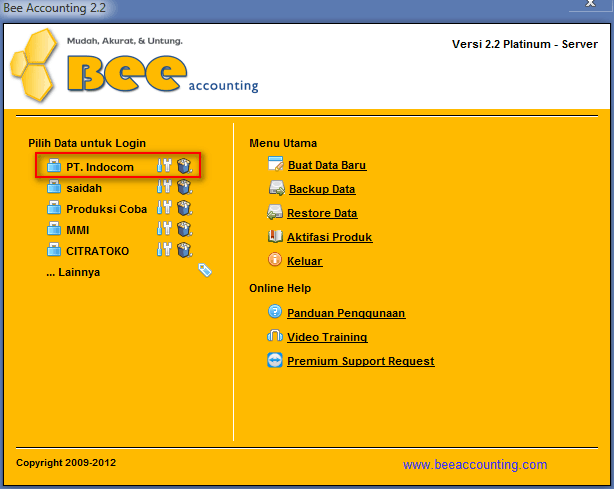Screen dimensions: 614x489
Task: Show more data via Lainnya
Action: (73, 272)
